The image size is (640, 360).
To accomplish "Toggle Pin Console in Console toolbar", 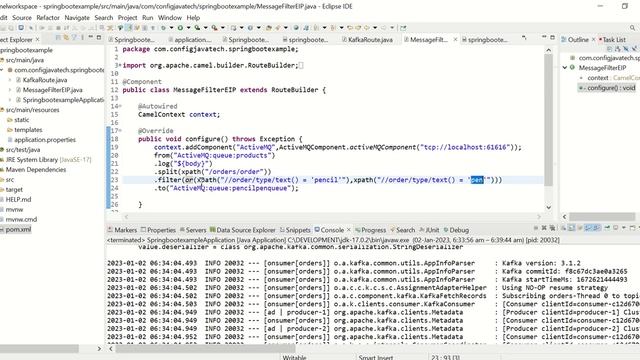I will (x=607, y=228).
